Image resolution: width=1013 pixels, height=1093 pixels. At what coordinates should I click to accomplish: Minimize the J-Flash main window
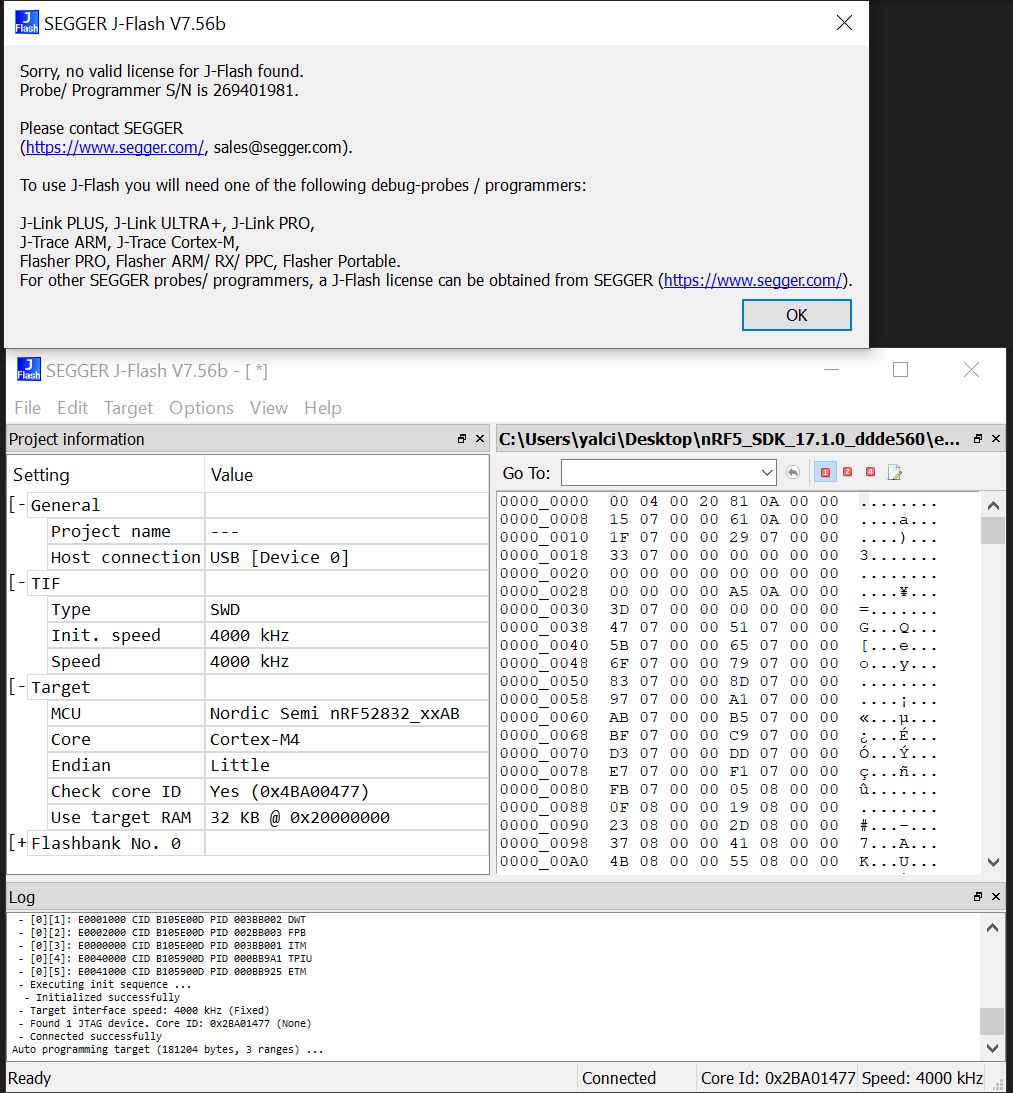[831, 369]
